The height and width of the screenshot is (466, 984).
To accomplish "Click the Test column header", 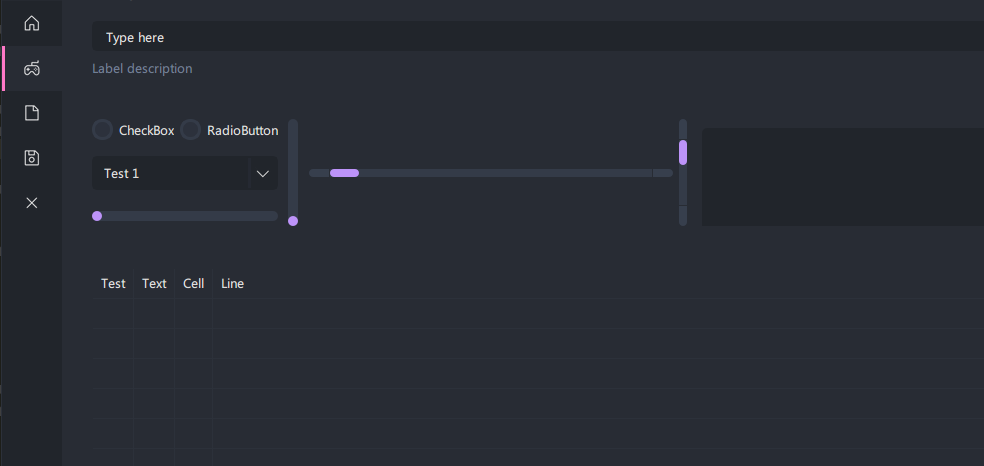I will point(114,284).
